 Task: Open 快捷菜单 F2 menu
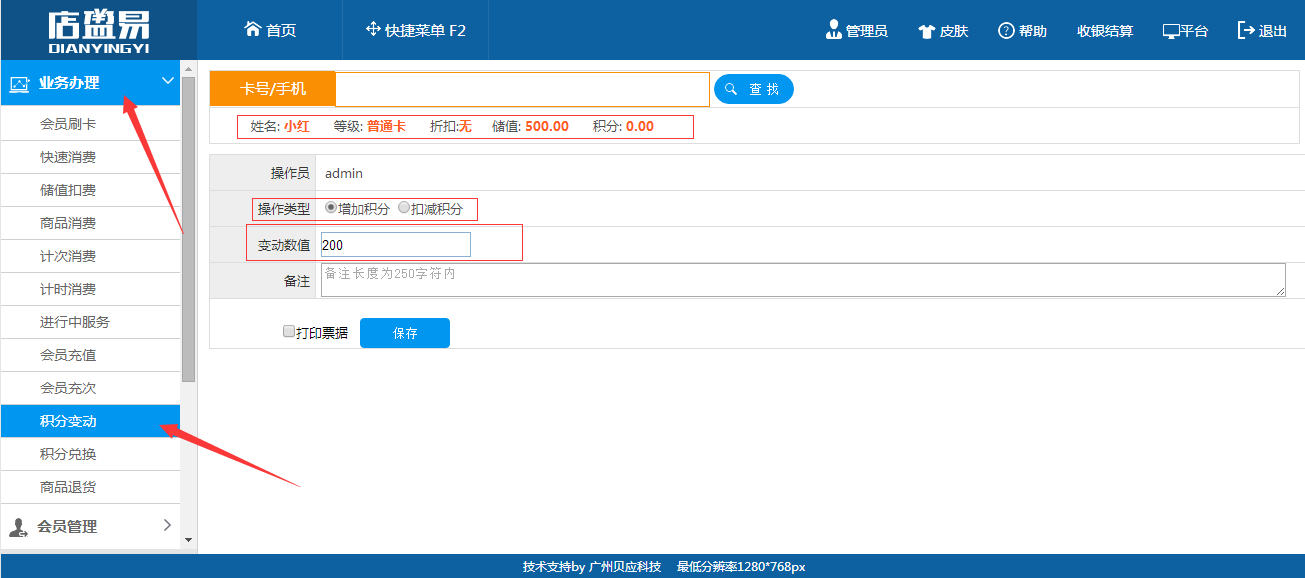[x=416, y=30]
